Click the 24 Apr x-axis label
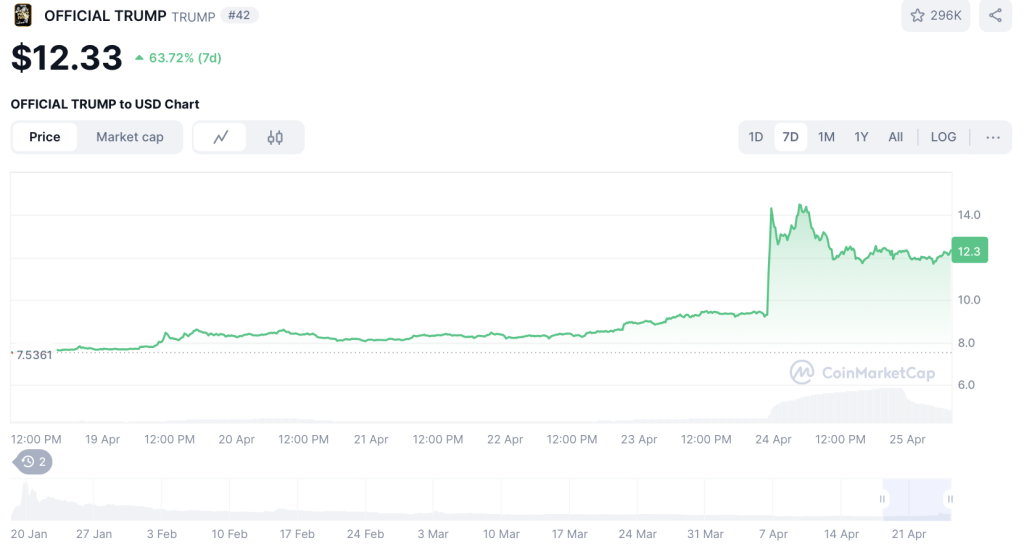 click(773, 439)
